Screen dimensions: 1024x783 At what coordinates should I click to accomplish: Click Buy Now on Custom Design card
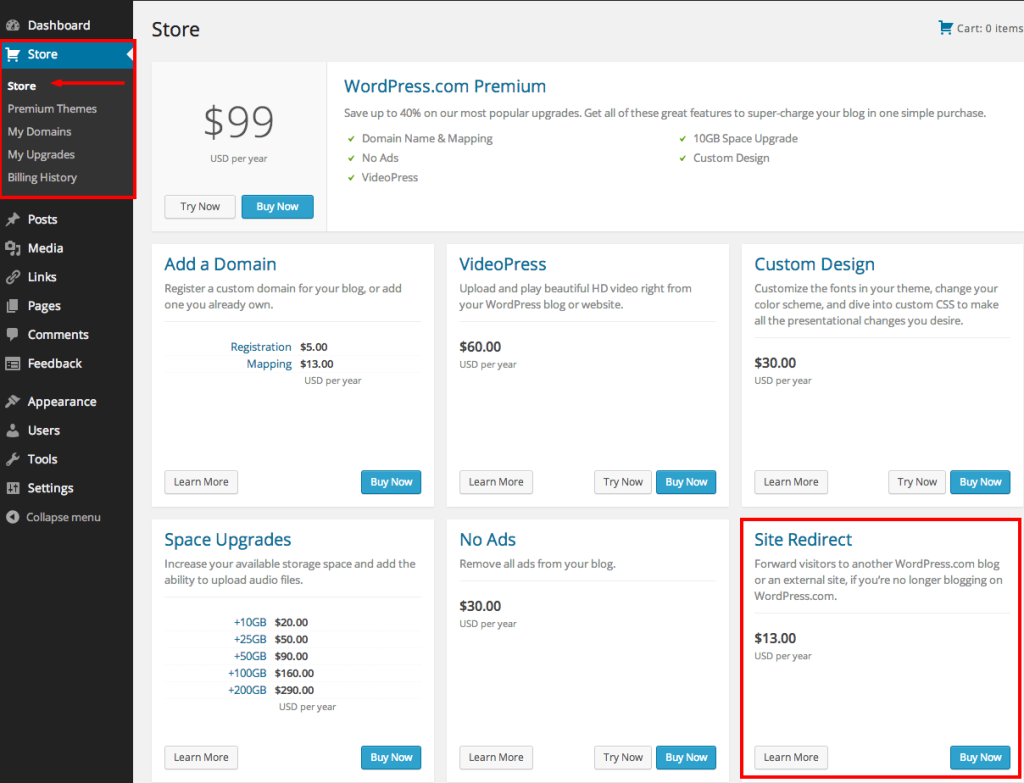coord(980,482)
